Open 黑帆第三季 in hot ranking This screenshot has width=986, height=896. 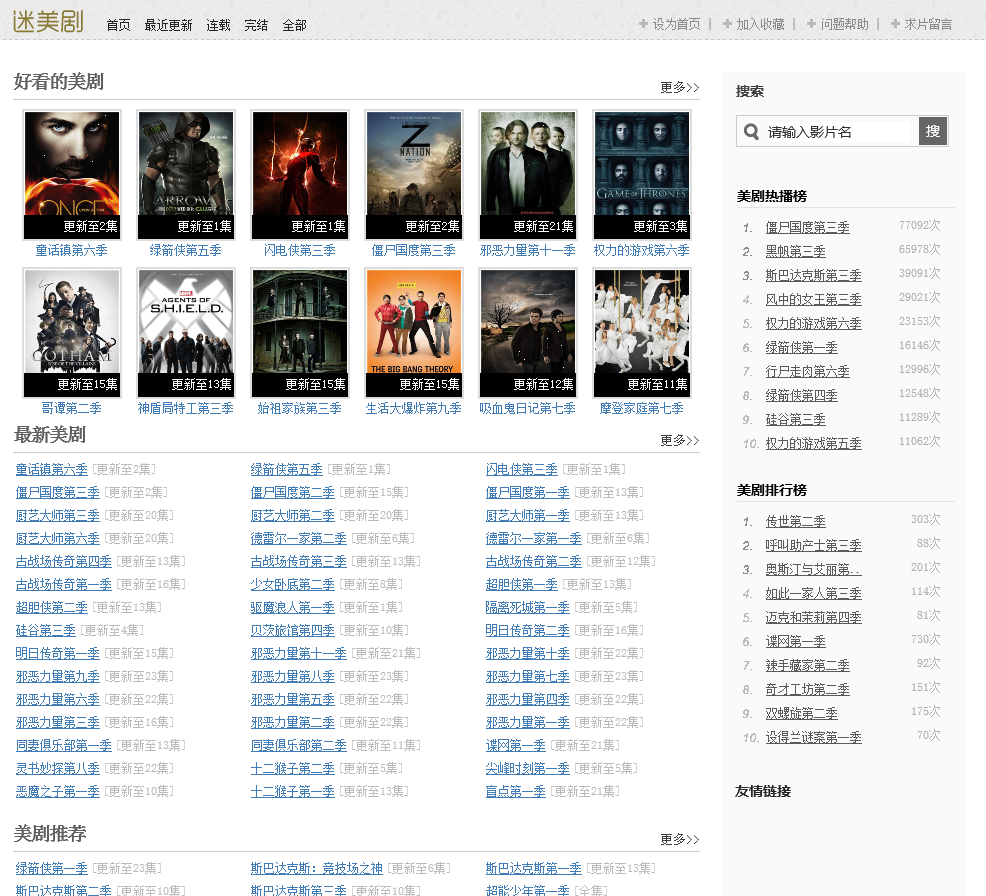(x=795, y=251)
